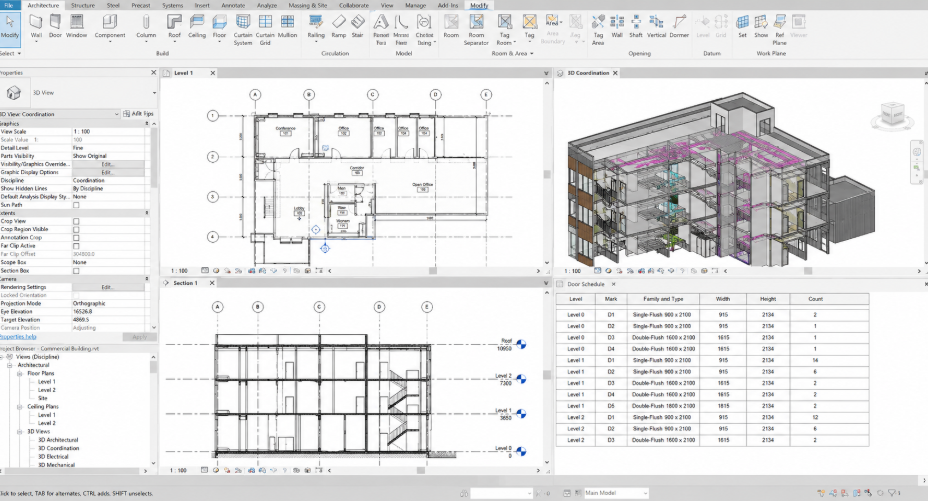Open 3D Electrical view in Project Browser
Image resolution: width=928 pixels, height=501 pixels.
[53, 457]
